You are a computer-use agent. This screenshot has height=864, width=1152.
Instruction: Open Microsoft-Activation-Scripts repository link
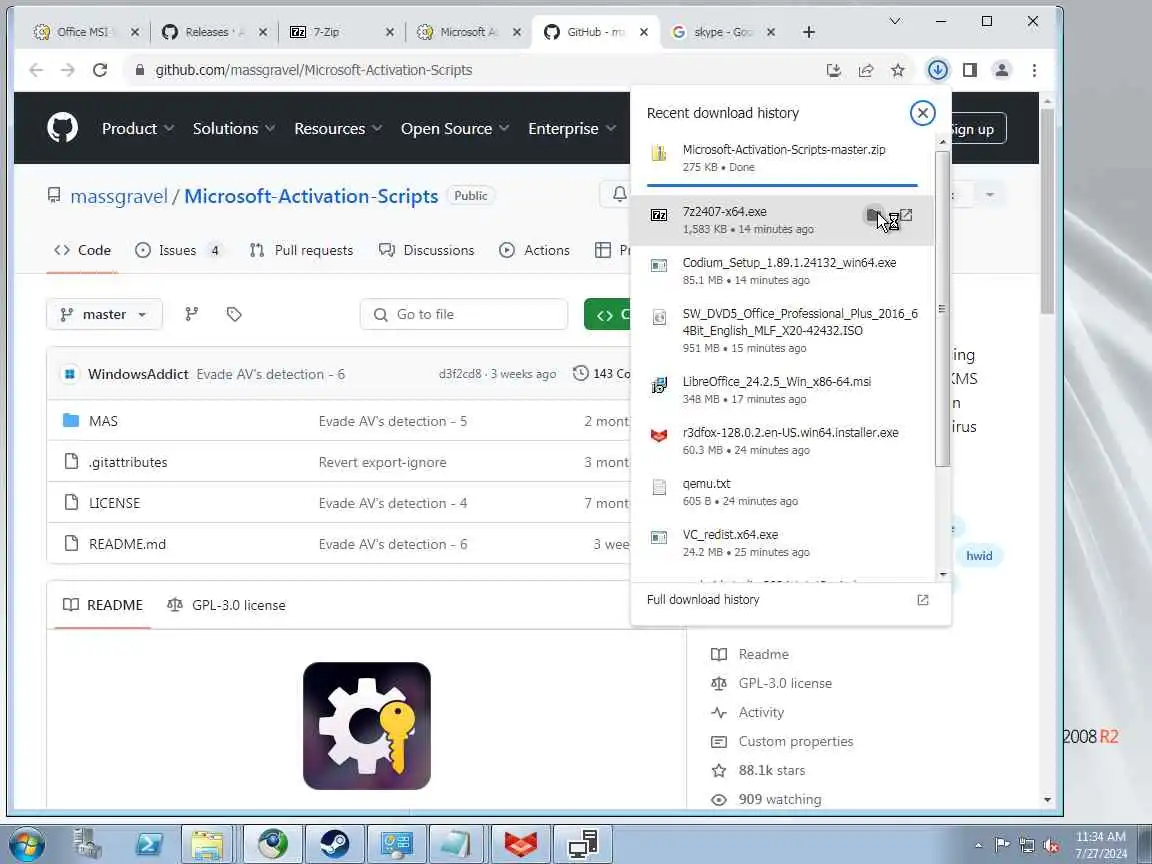point(311,196)
